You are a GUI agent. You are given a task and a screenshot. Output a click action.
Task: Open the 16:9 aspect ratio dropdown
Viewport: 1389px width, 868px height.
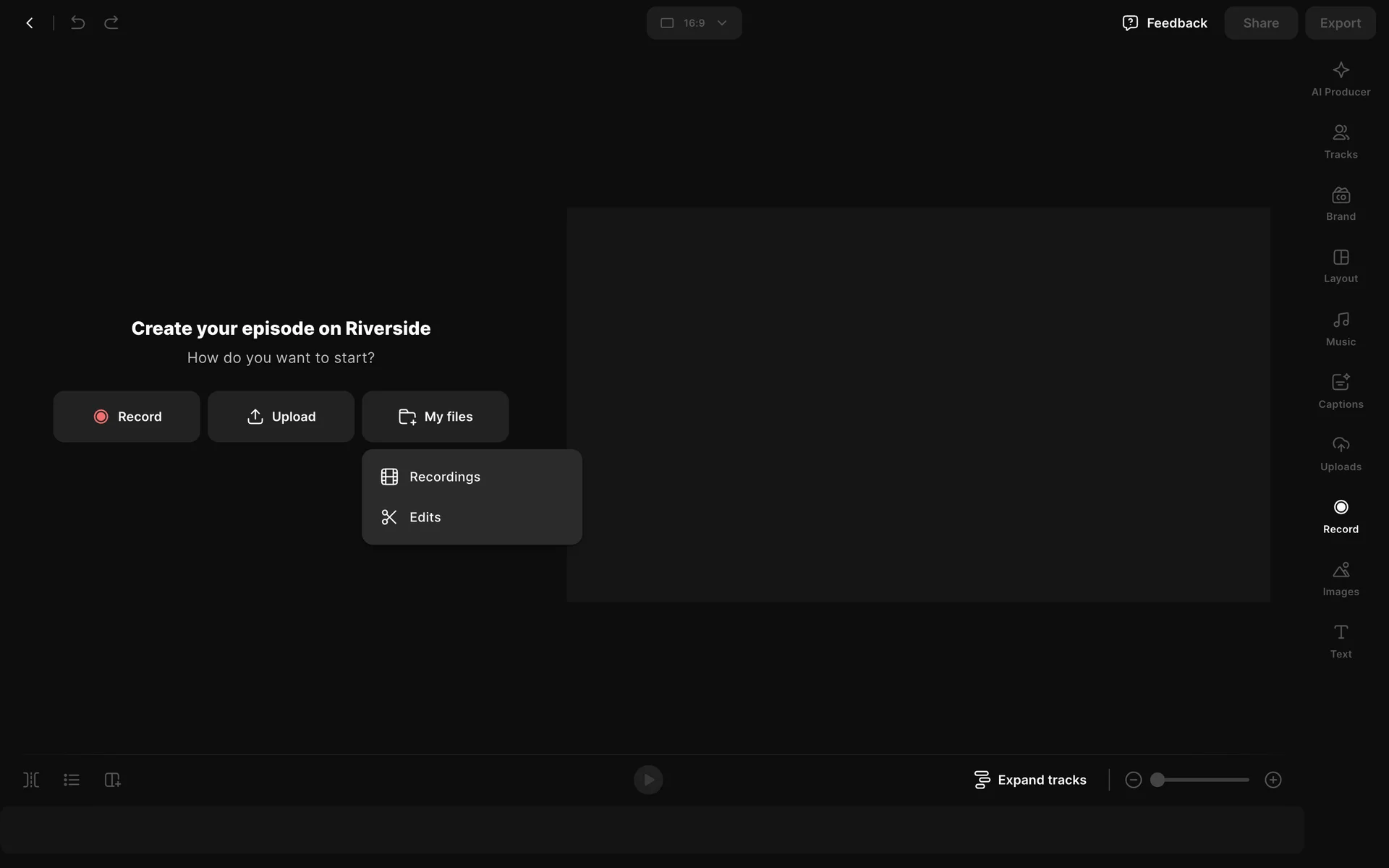[694, 23]
